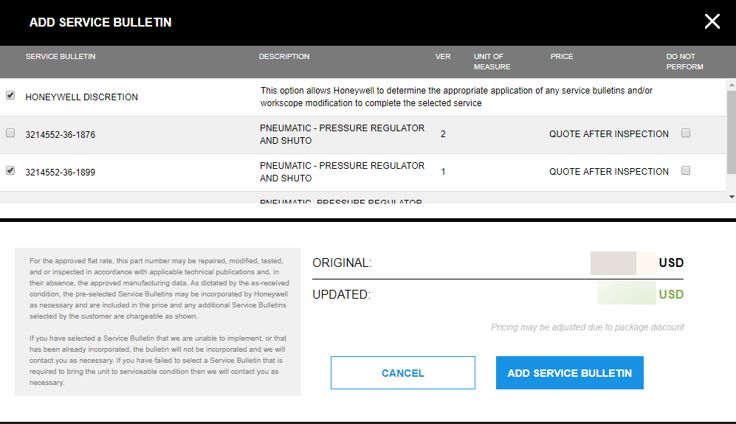Image resolution: width=736 pixels, height=424 pixels.
Task: Enable Do Not Perform for bulletin 3214552-36-1876
Action: pos(685,133)
